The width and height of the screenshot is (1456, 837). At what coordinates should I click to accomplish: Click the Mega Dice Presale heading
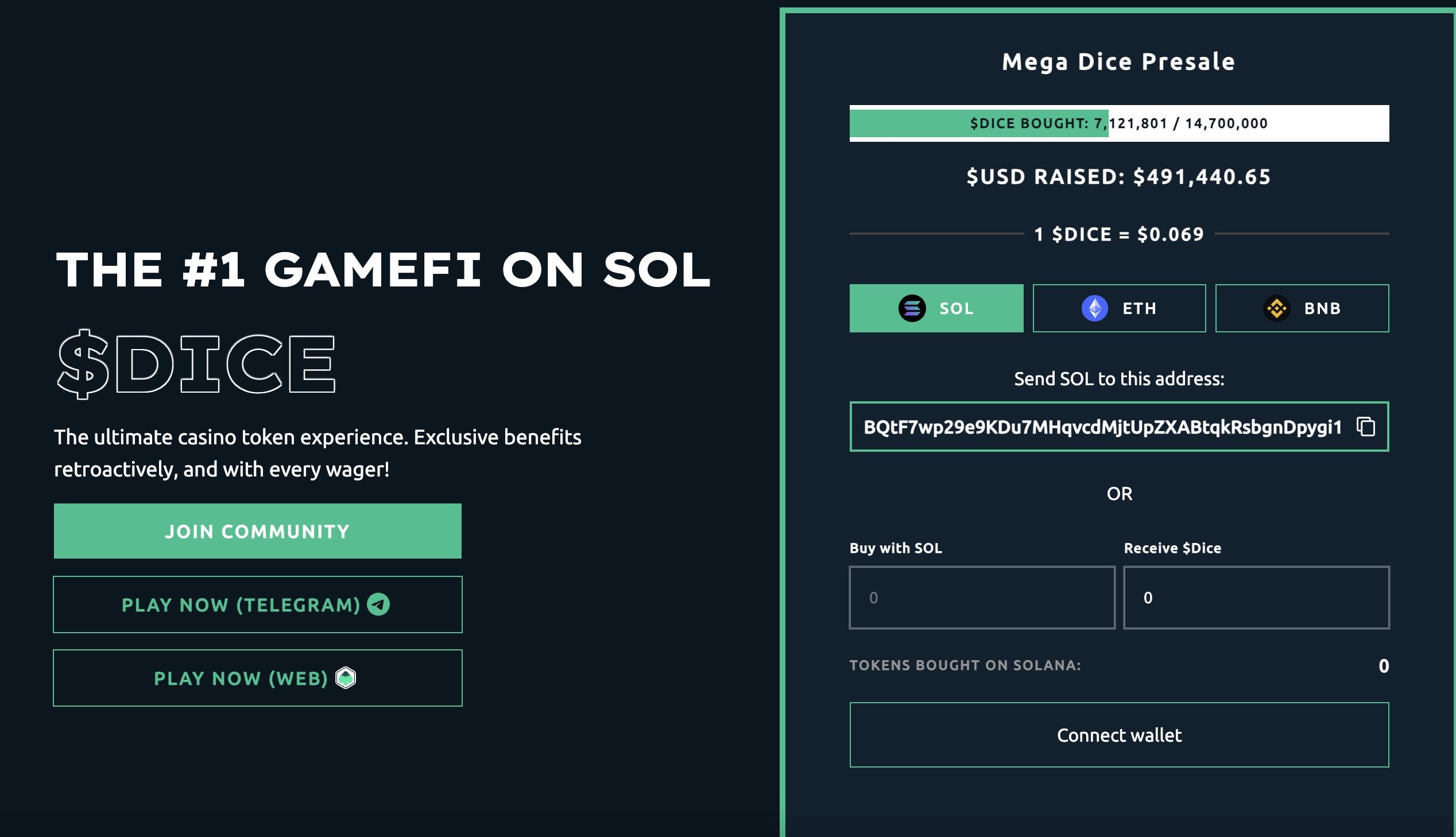(x=1118, y=61)
